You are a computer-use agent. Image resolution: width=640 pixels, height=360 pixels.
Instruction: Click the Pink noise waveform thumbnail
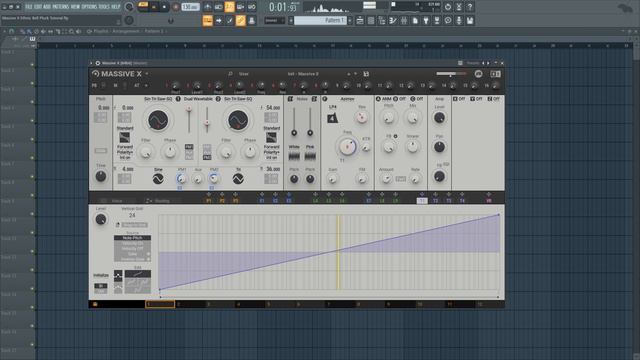coord(310,156)
